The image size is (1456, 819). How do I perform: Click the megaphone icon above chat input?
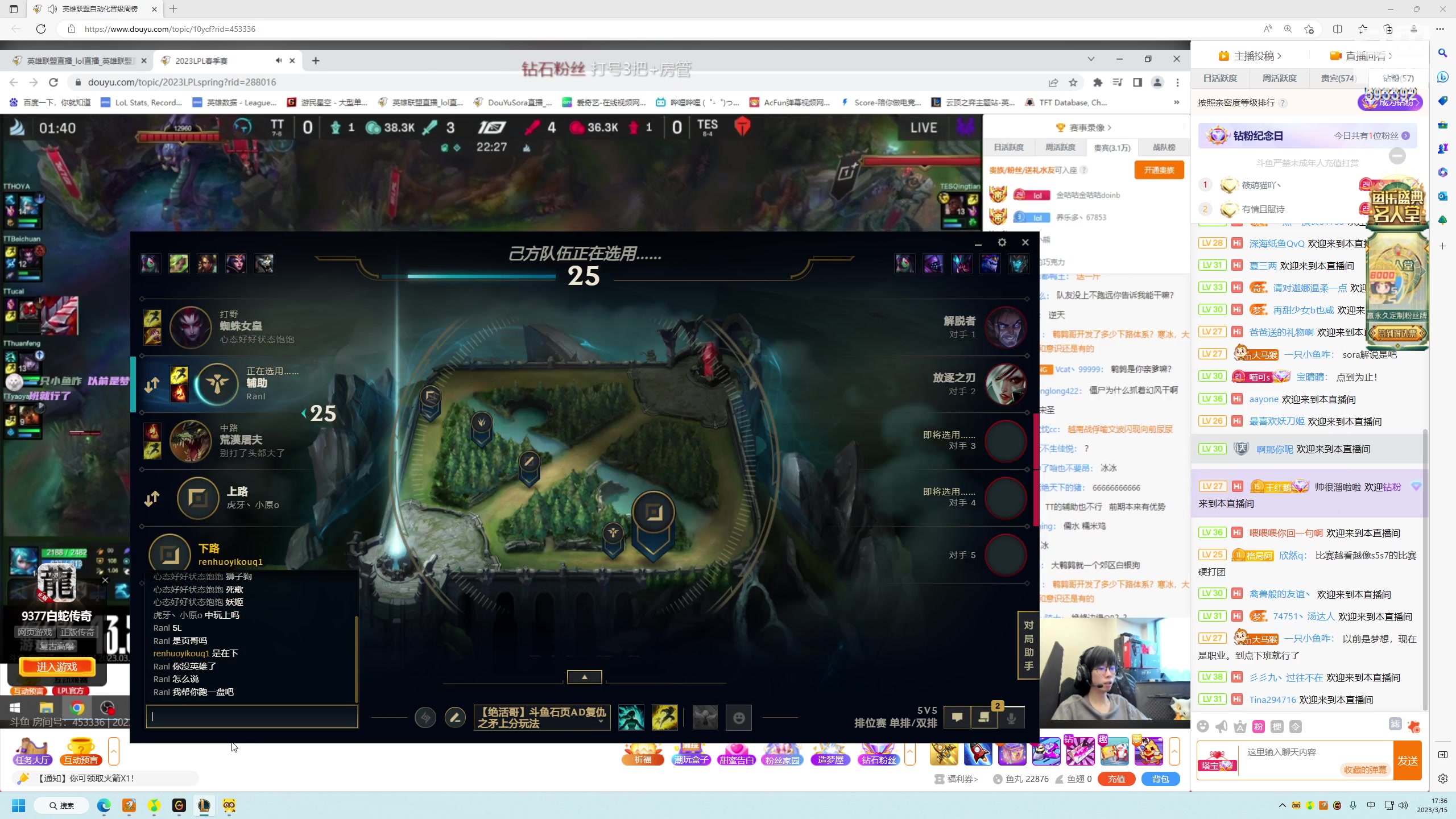pyautogui.click(x=1222, y=726)
